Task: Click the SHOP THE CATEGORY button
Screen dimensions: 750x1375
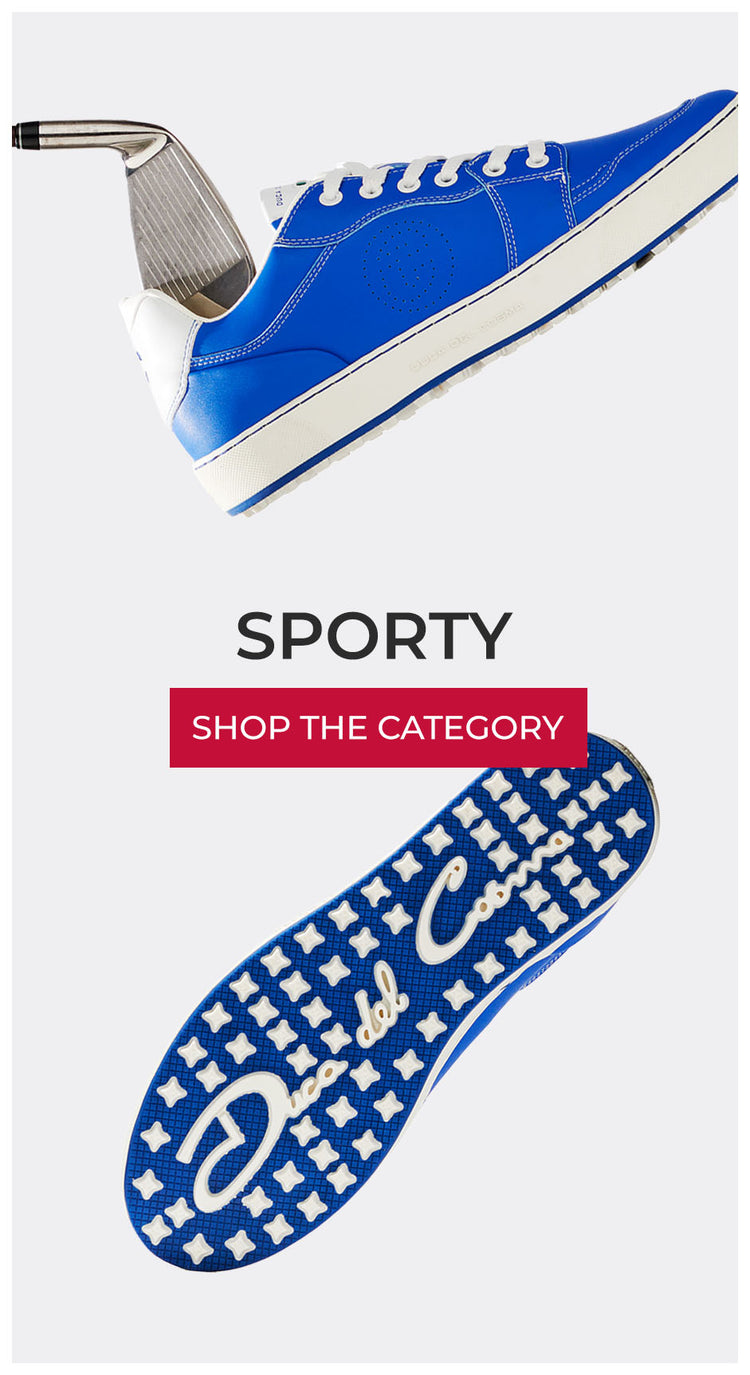Action: click(378, 727)
